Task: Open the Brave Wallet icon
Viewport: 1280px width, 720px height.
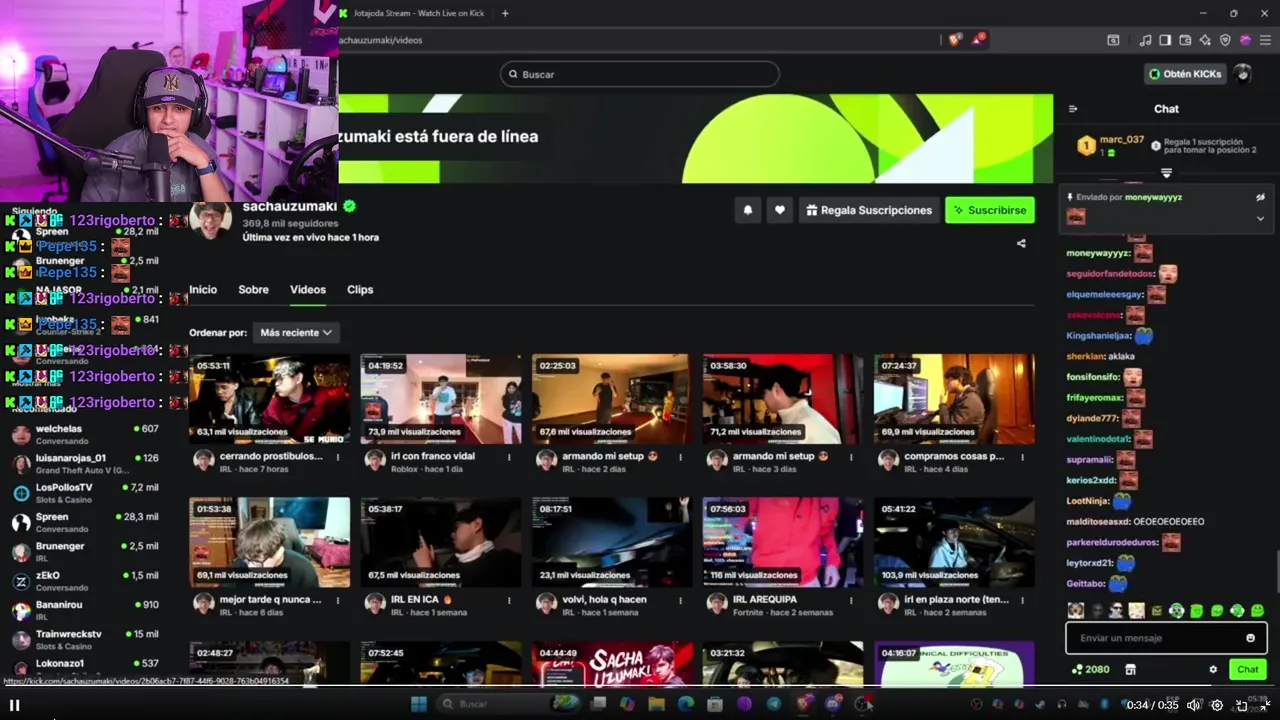Action: 1185,40
